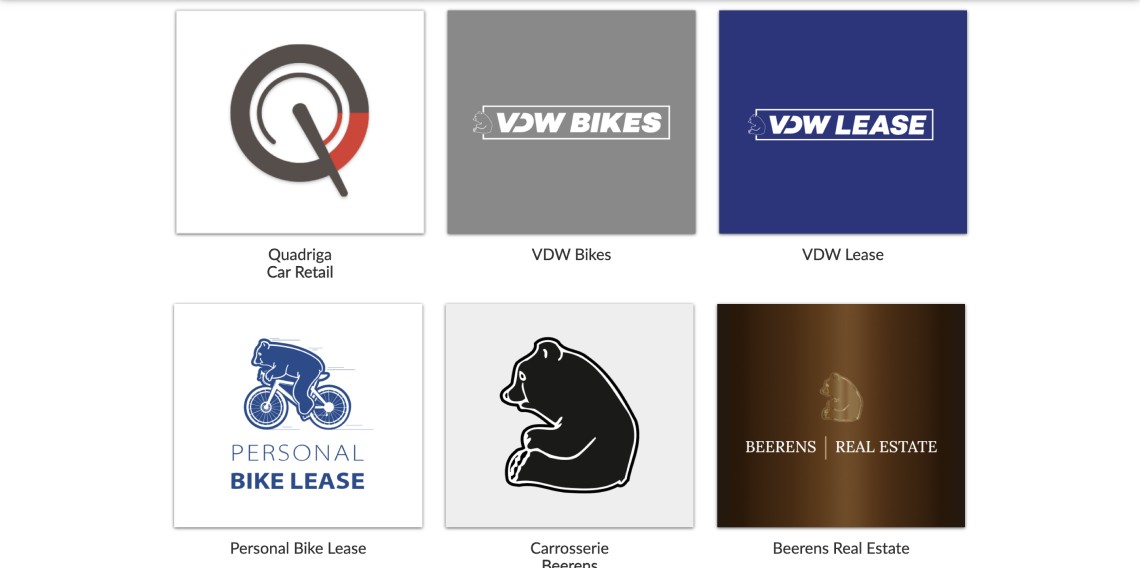Click the small bear icon beside VDW Lease
The height and width of the screenshot is (570, 1140).
click(756, 124)
